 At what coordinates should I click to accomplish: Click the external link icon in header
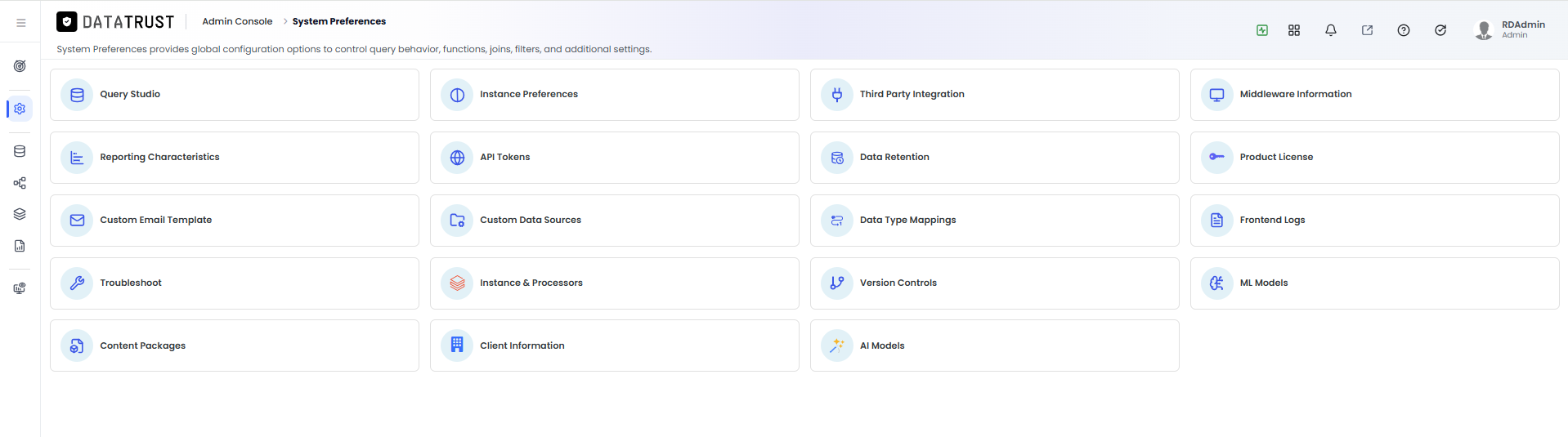[x=1367, y=30]
